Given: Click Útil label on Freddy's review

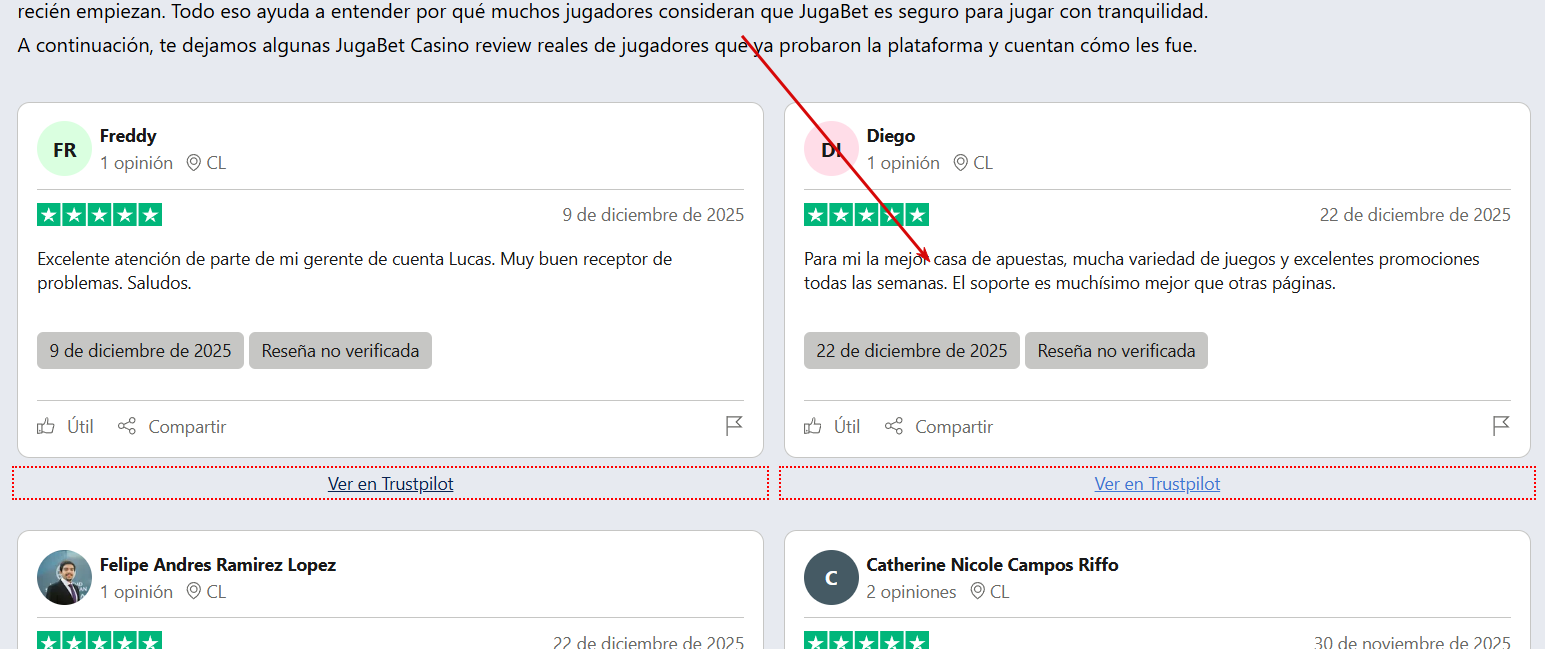Looking at the screenshot, I should [80, 427].
